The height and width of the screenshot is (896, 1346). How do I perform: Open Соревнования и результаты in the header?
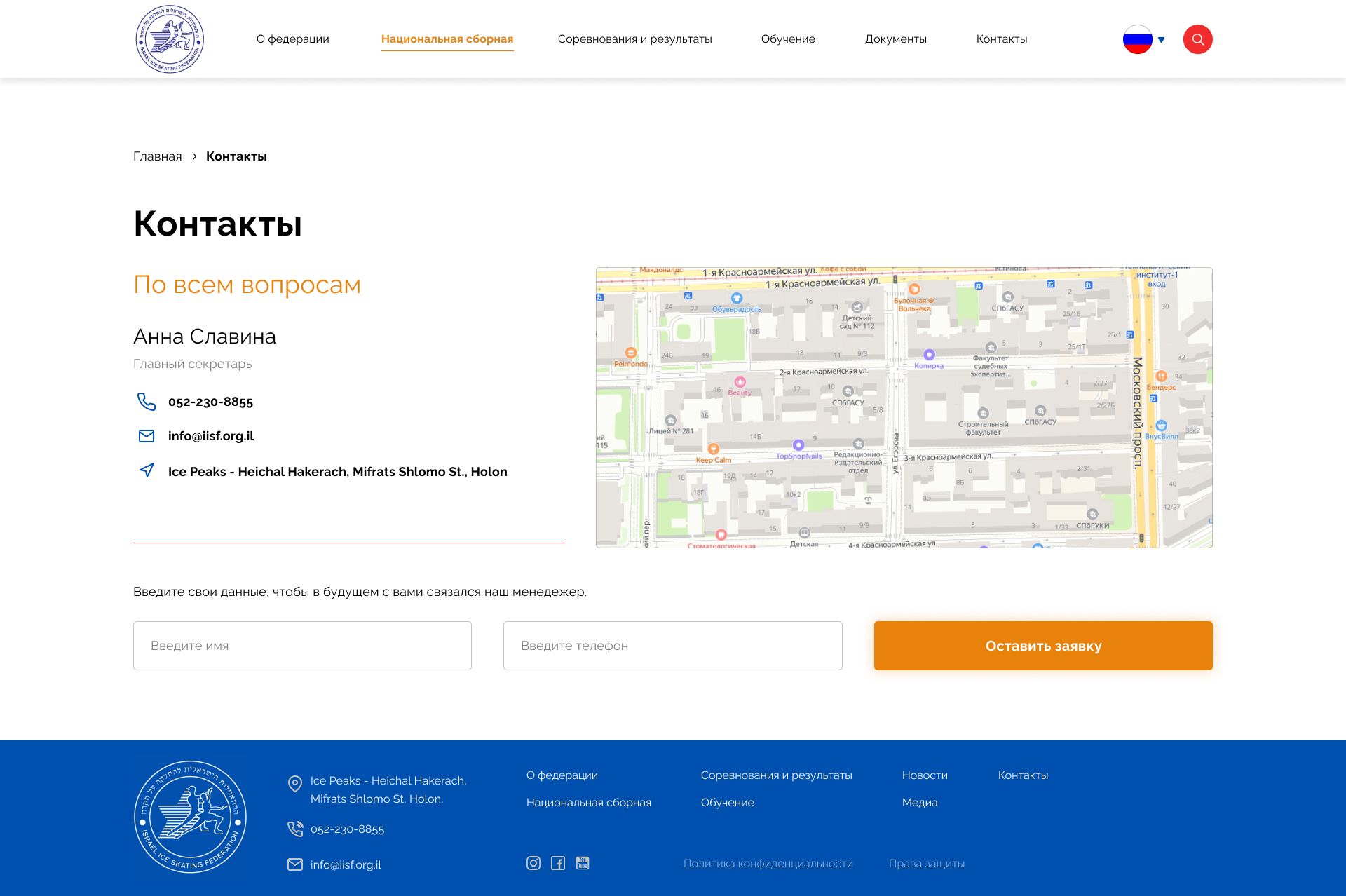click(634, 39)
